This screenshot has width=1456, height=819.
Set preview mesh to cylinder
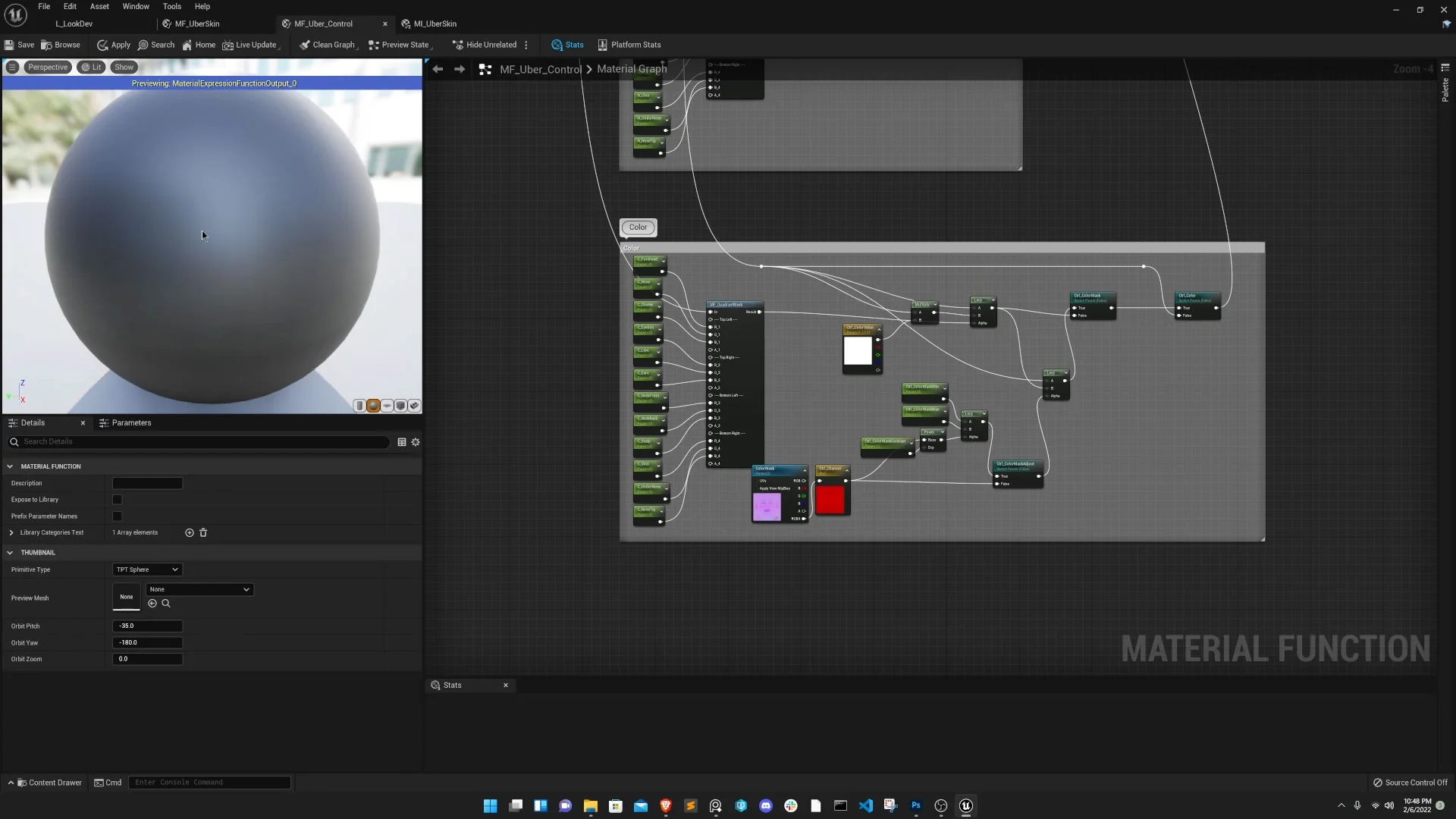pos(359,406)
